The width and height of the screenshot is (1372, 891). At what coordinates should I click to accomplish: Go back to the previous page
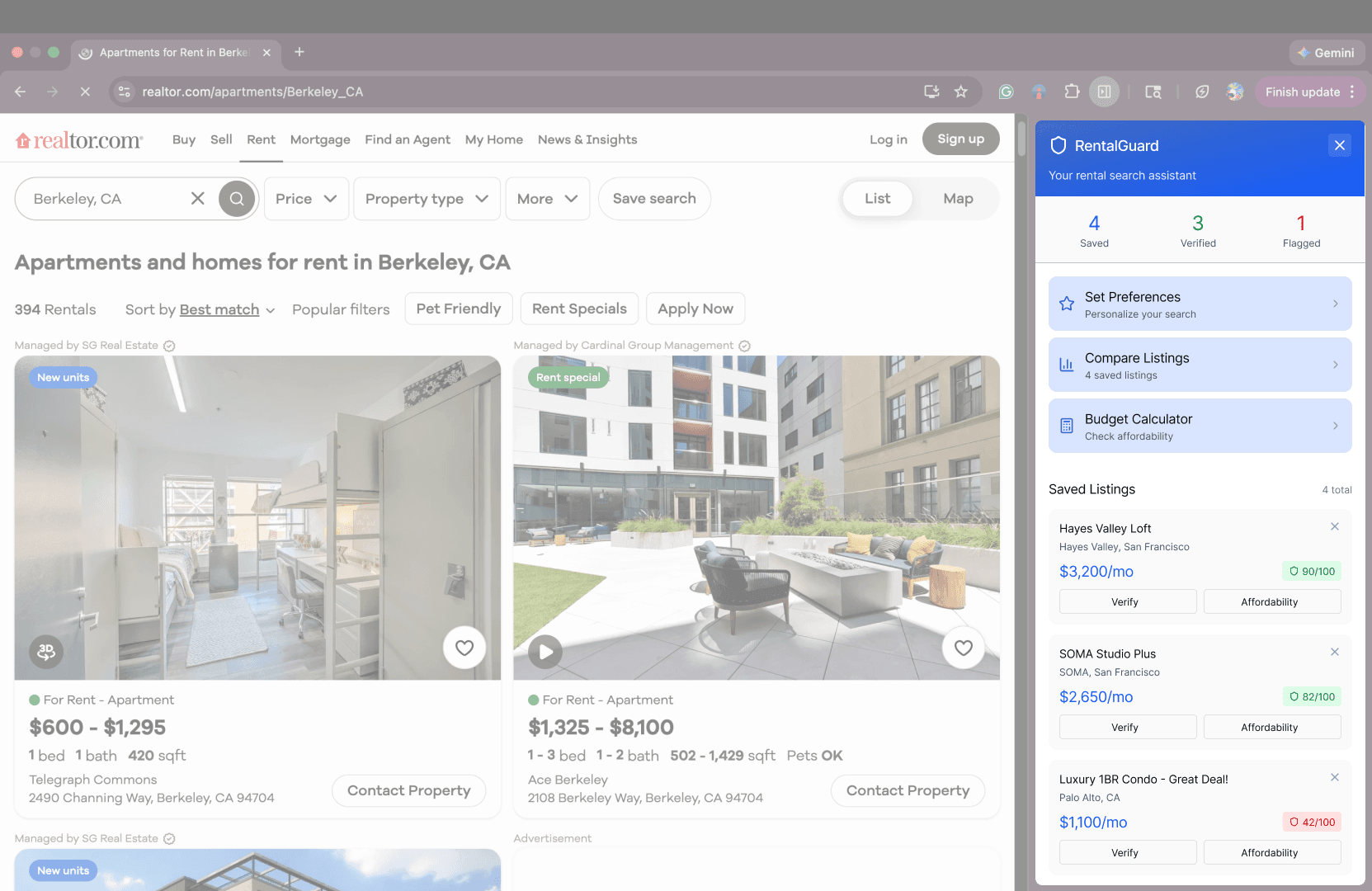tap(21, 92)
